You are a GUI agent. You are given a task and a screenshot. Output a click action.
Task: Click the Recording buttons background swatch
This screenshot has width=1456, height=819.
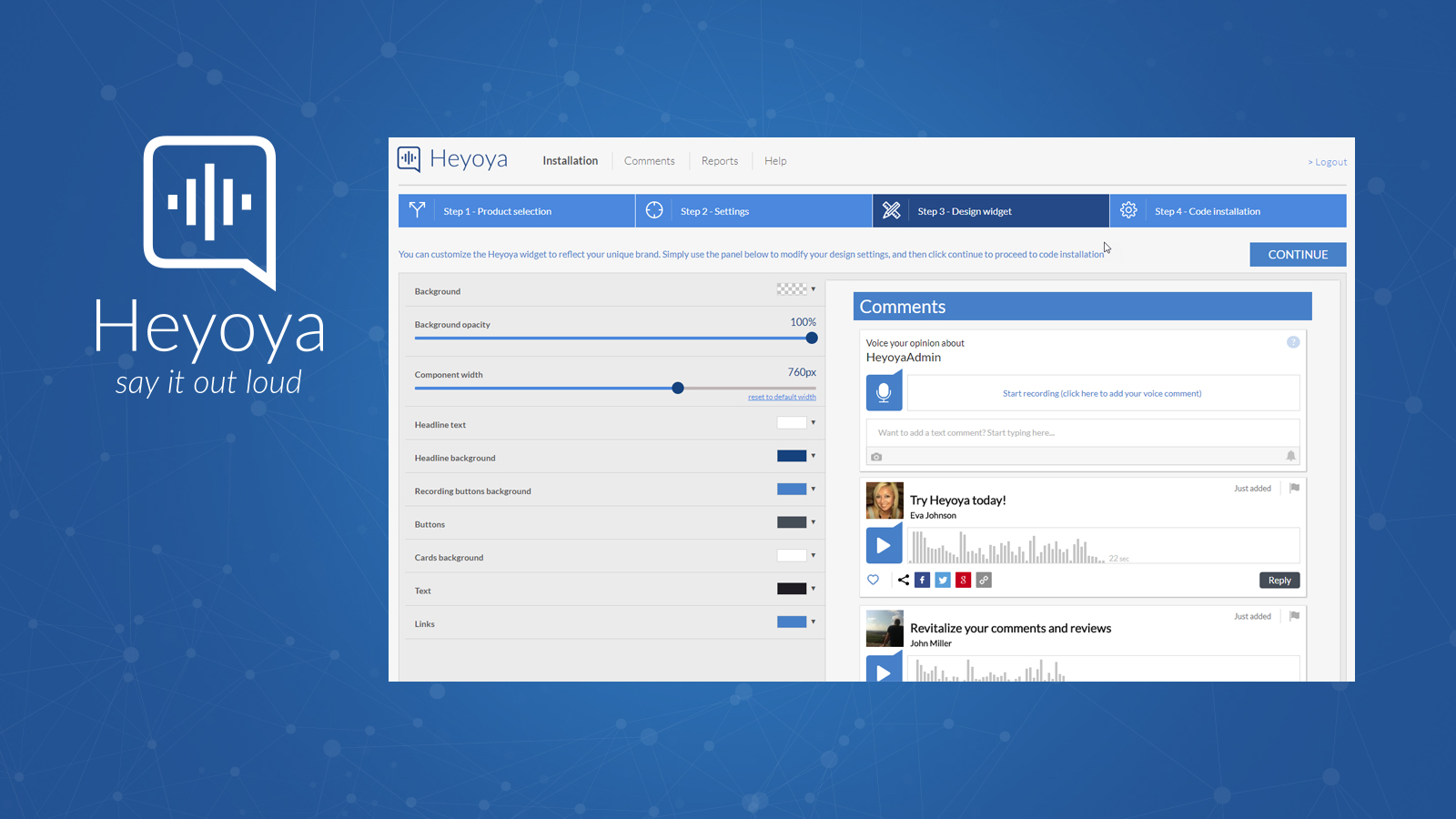coord(792,489)
